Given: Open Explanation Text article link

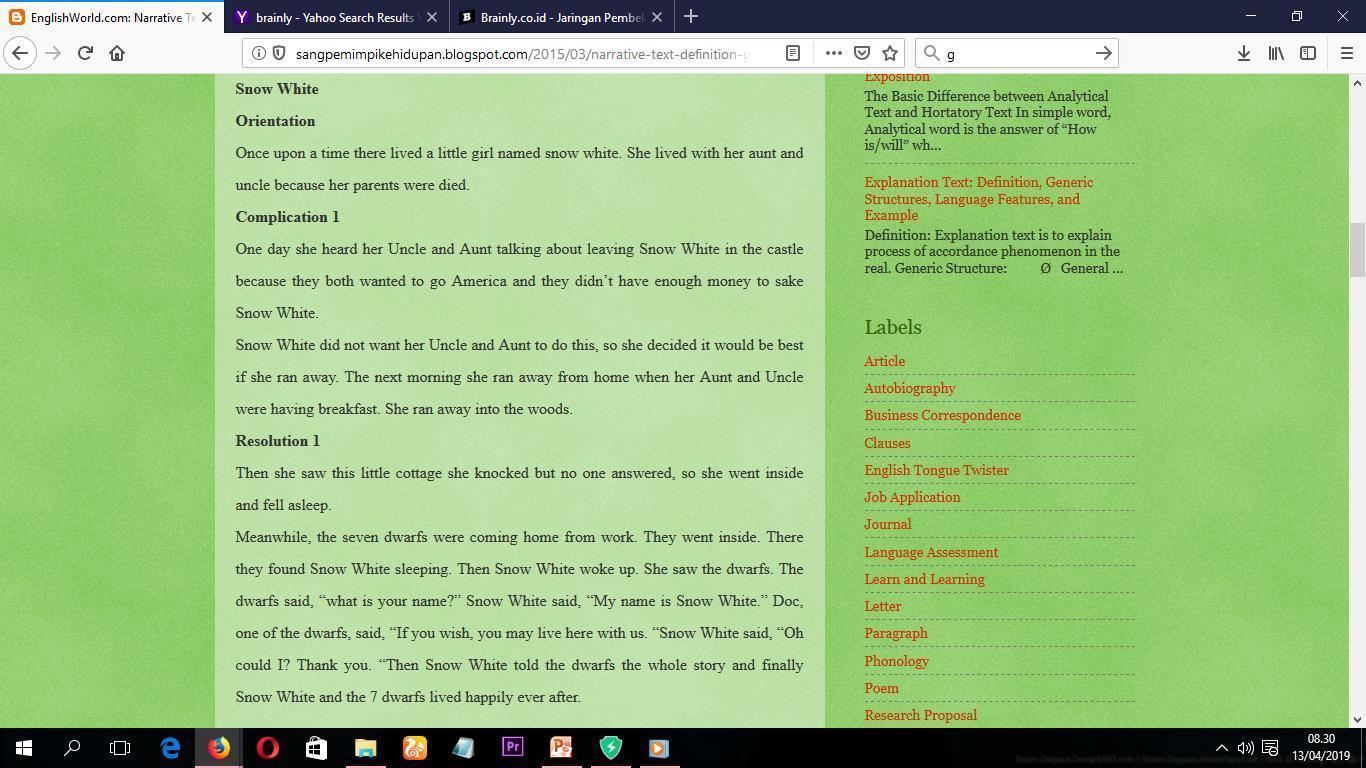Looking at the screenshot, I should 978,199.
